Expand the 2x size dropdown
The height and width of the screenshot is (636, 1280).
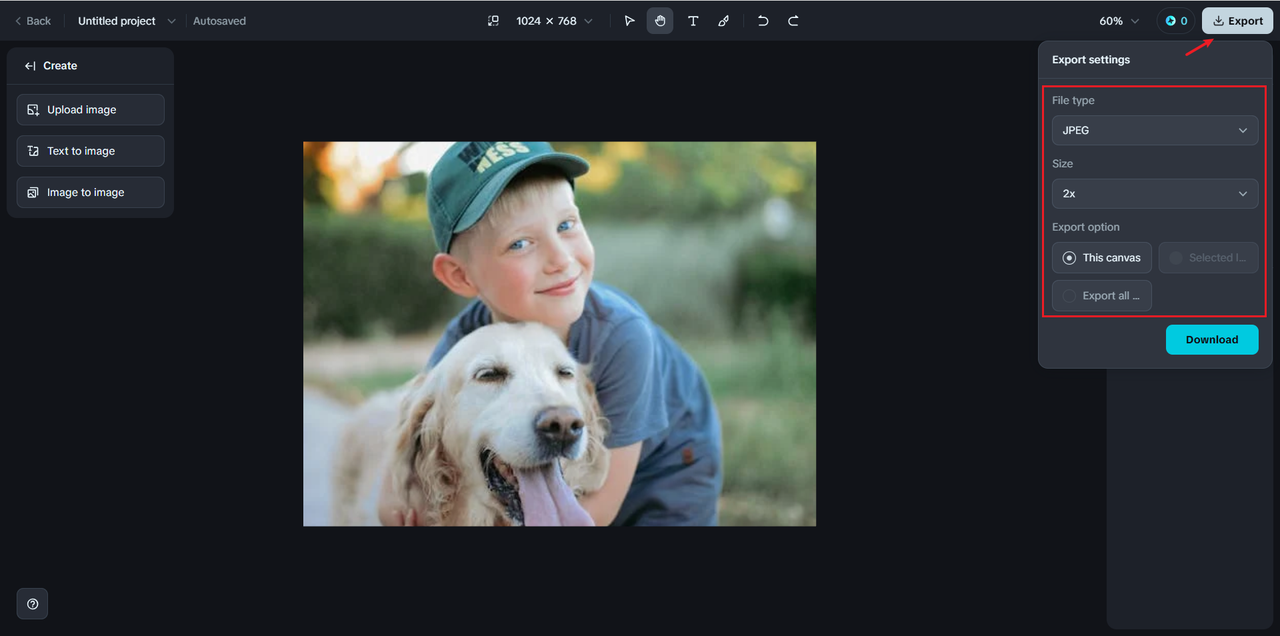tap(1155, 194)
